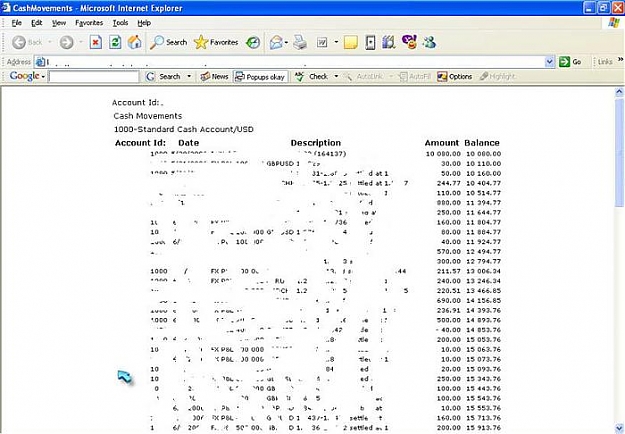Open the Back history dropdown arrow
Viewport: 625px width, 434px height.
pyautogui.click(x=50, y=42)
